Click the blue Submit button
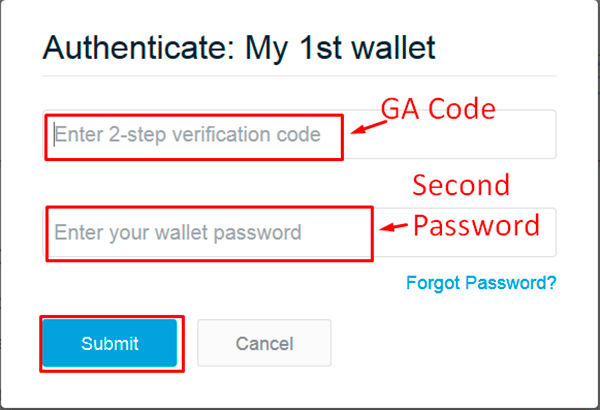The width and height of the screenshot is (600, 410). click(x=110, y=343)
